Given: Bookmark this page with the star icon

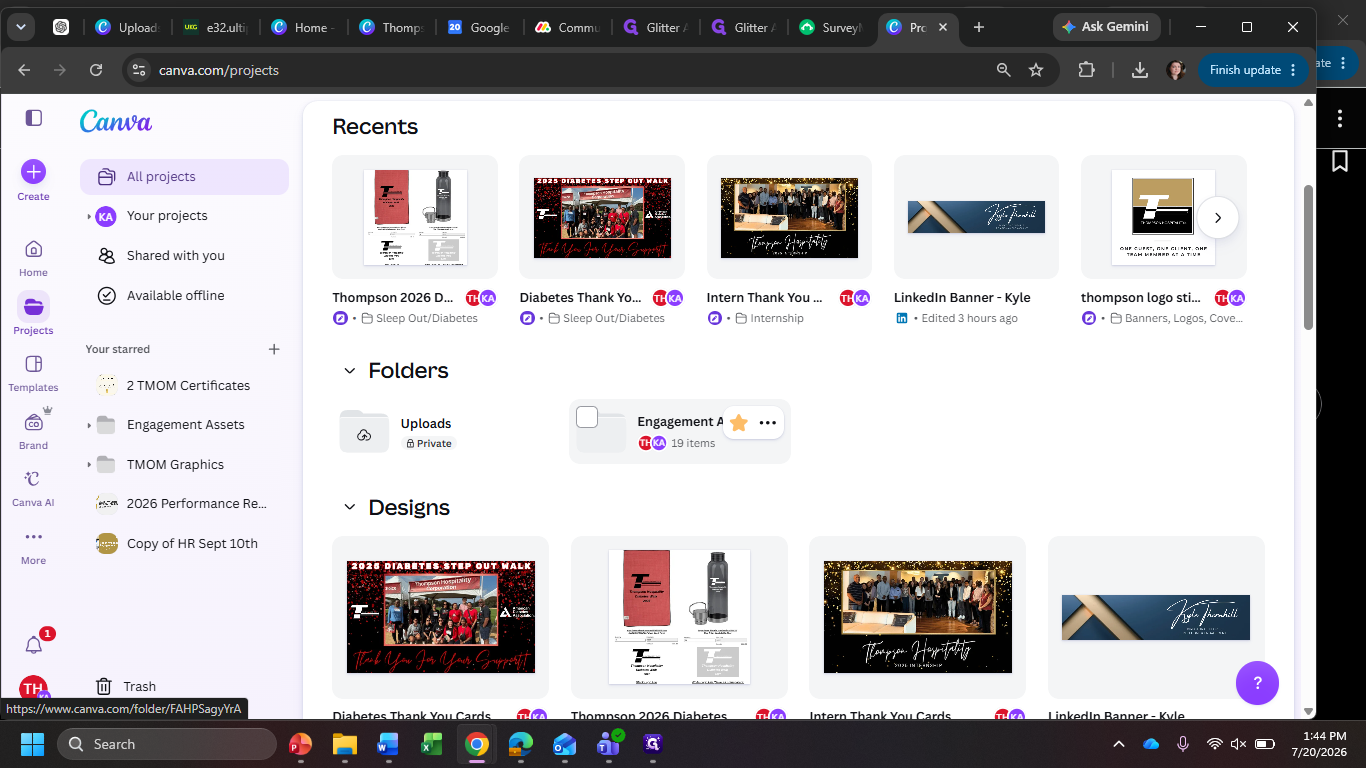Looking at the screenshot, I should tap(1036, 70).
